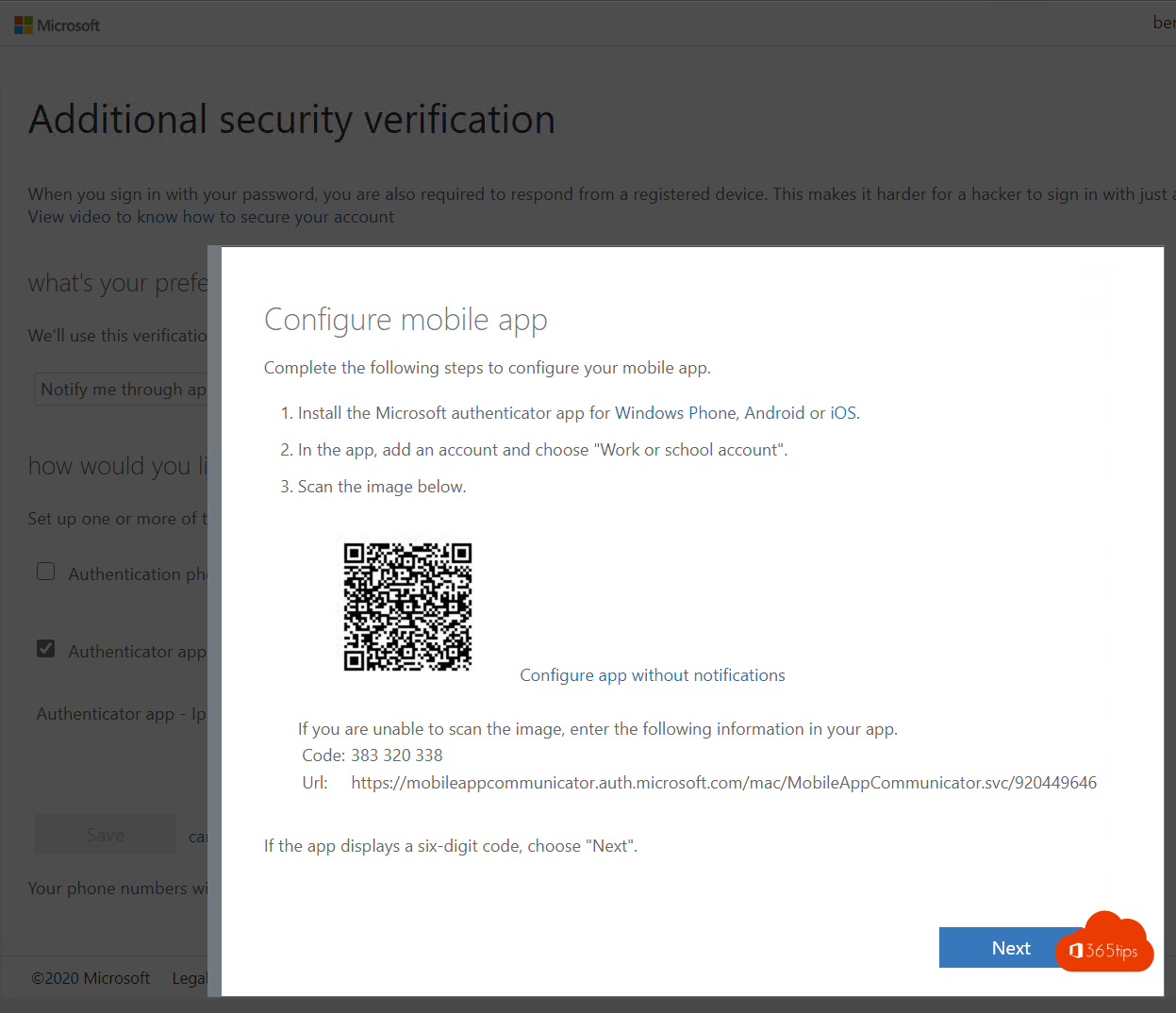Click the mobileappcommunicator URL text
The width and height of the screenshot is (1176, 1013).
(x=723, y=783)
